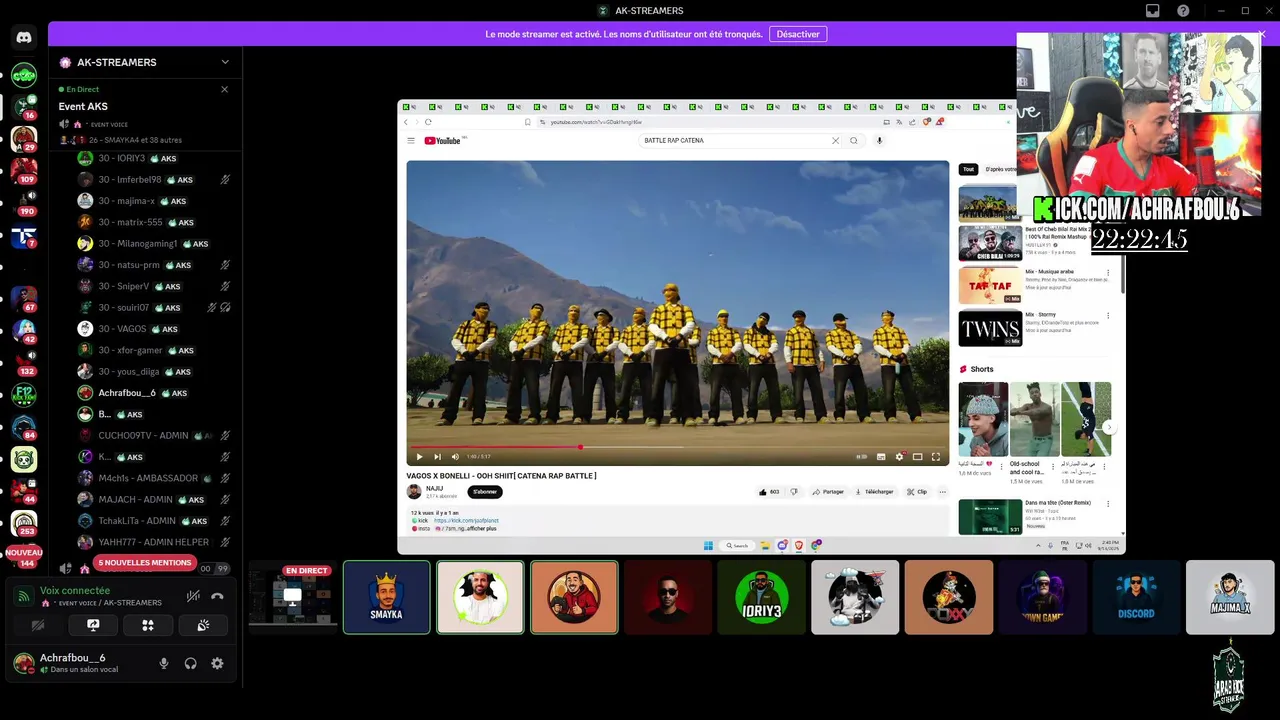
Task: Open YouTube hamburger guide menu
Action: [410, 141]
